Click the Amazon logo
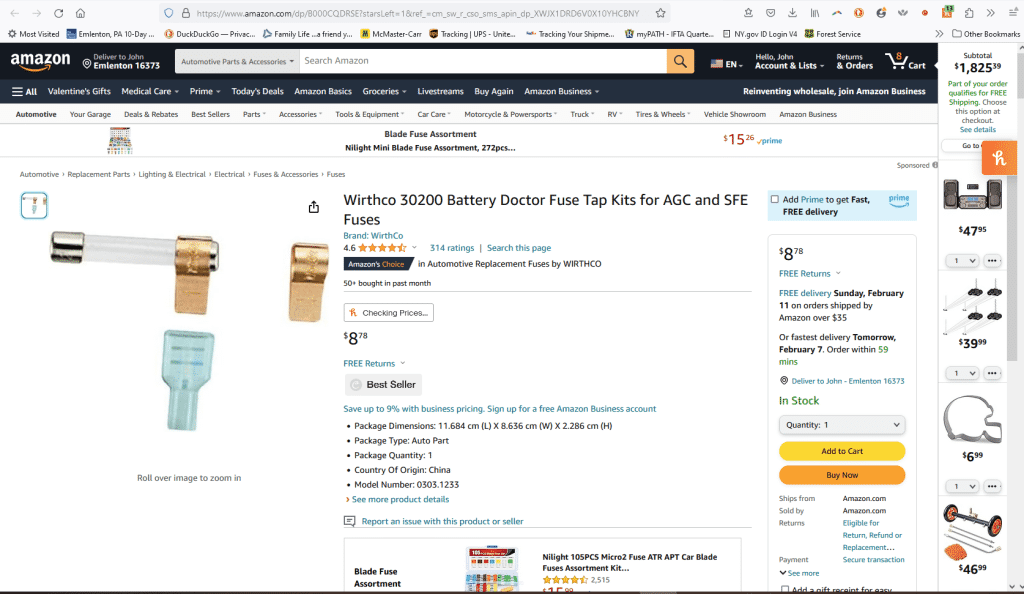Image resolution: width=1024 pixels, height=594 pixels. coord(40,61)
